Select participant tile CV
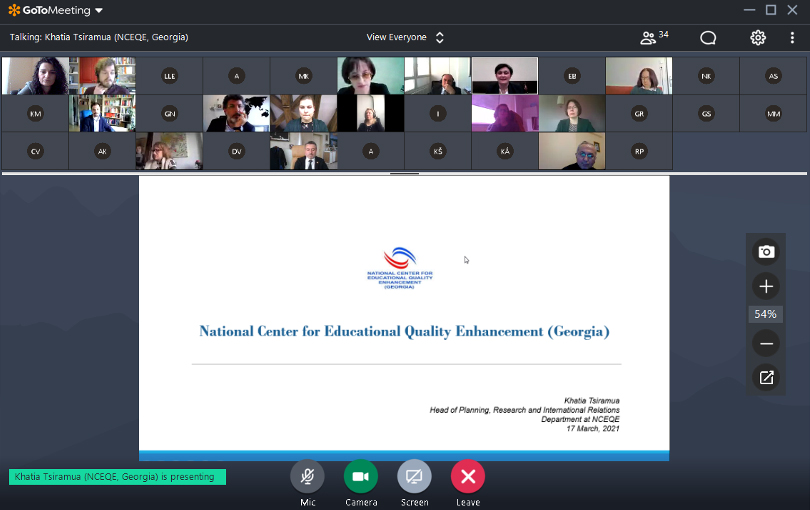810x510 pixels. [35, 151]
